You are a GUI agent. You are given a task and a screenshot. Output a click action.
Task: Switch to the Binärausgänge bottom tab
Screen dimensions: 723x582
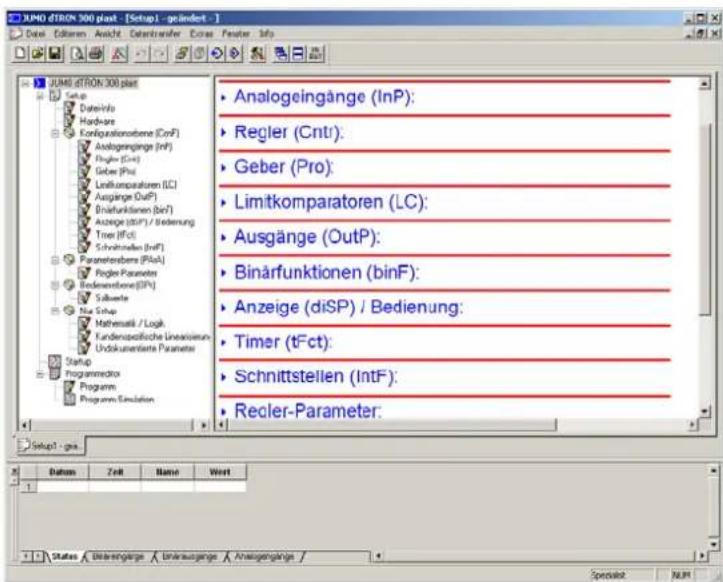[190, 557]
